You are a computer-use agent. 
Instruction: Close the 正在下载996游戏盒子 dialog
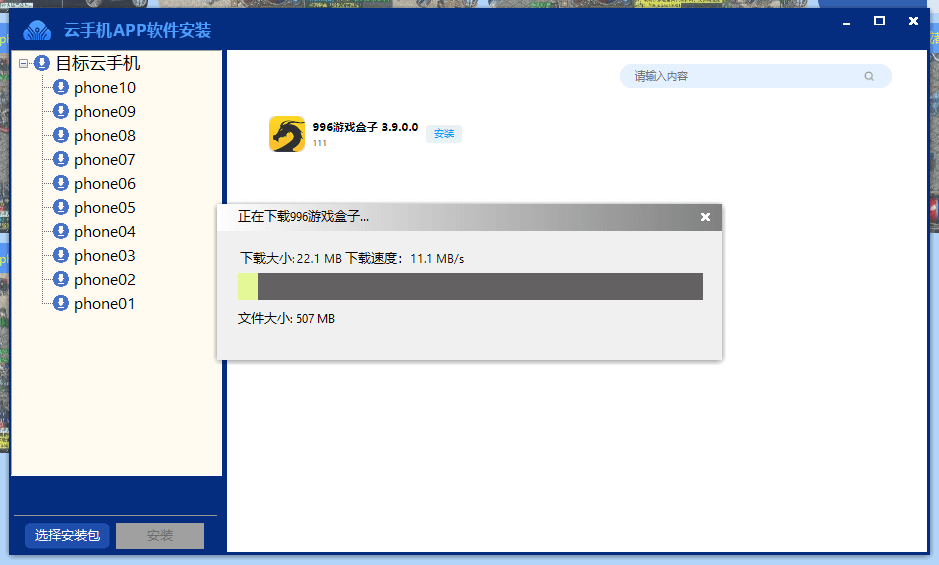pyautogui.click(x=705, y=217)
